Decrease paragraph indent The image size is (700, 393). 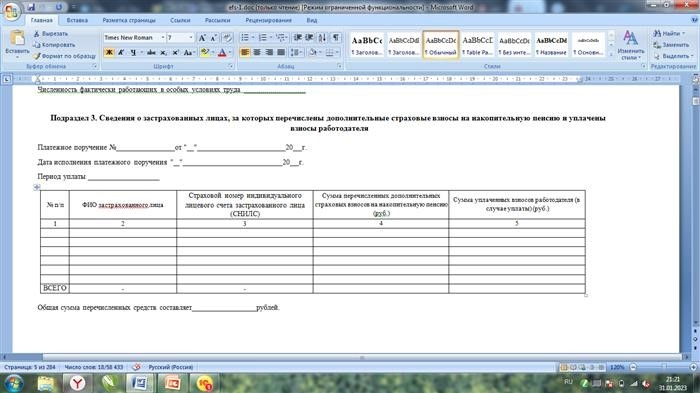(297, 38)
